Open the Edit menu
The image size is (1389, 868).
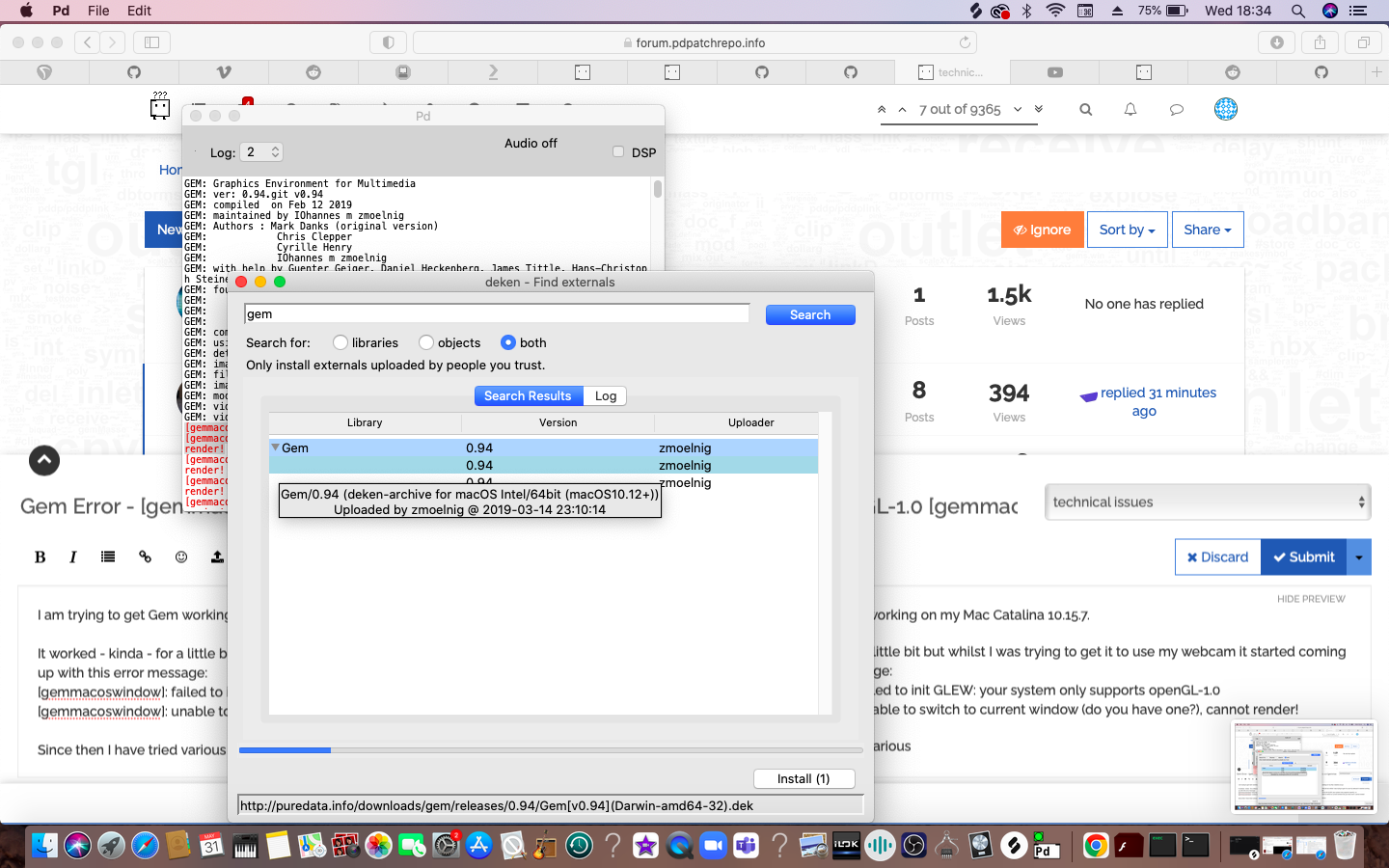click(x=140, y=11)
